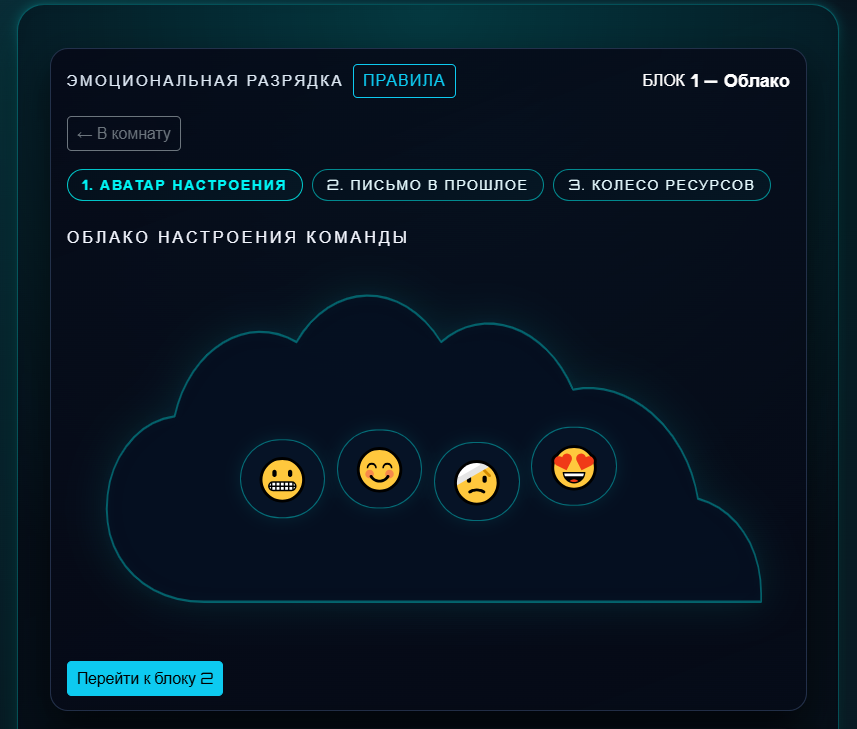
Task: Open the 2. Письмо в прошлое tab
Action: (x=428, y=185)
